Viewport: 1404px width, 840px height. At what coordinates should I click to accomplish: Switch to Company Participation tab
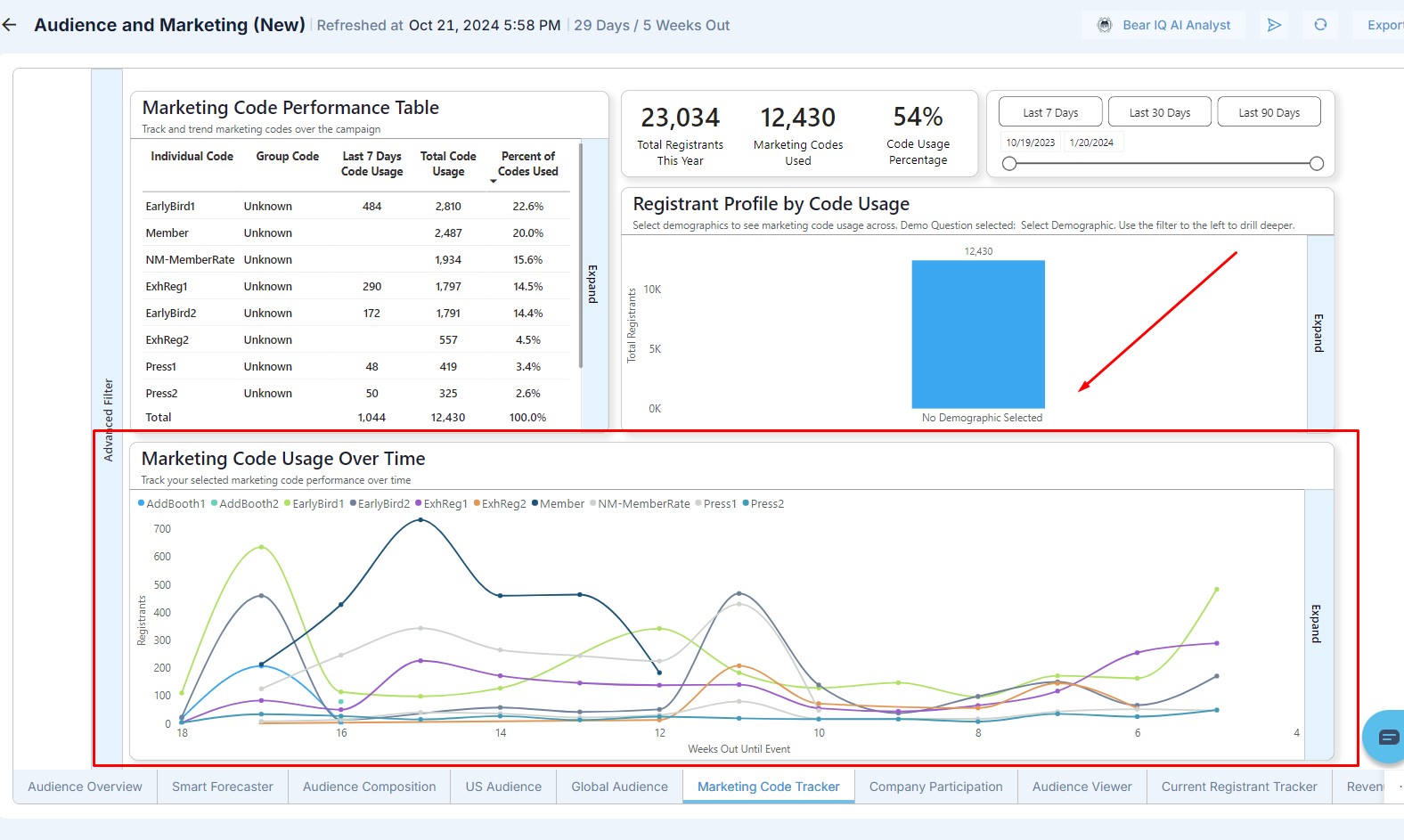pyautogui.click(x=936, y=787)
